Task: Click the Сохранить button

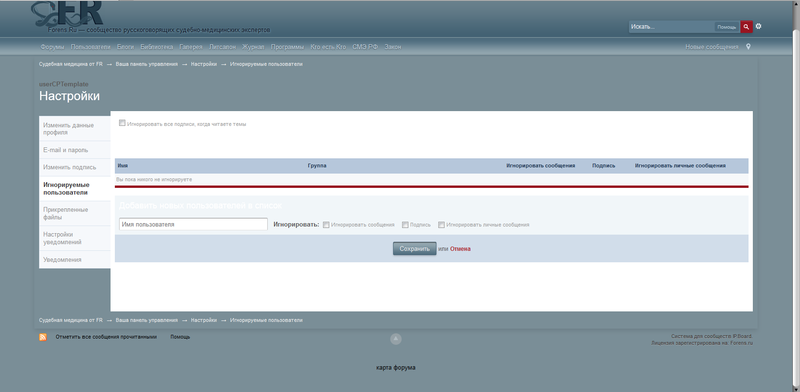Action: tap(414, 249)
